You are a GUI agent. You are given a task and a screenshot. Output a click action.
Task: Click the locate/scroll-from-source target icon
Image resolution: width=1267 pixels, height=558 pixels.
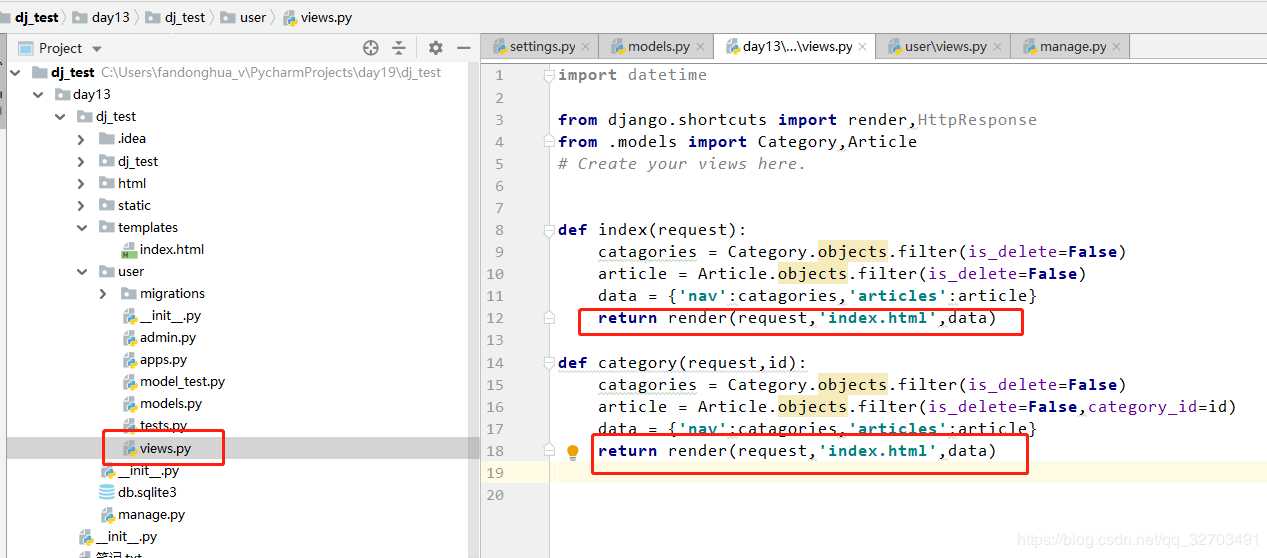371,47
